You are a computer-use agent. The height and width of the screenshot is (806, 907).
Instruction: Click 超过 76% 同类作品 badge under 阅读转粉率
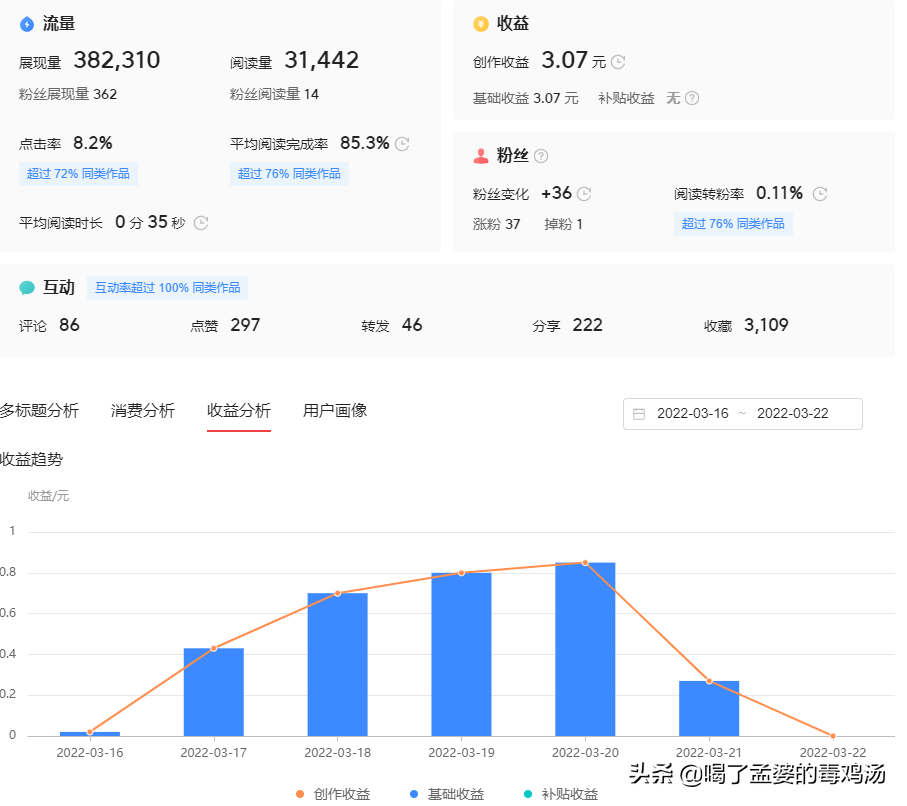tap(733, 224)
